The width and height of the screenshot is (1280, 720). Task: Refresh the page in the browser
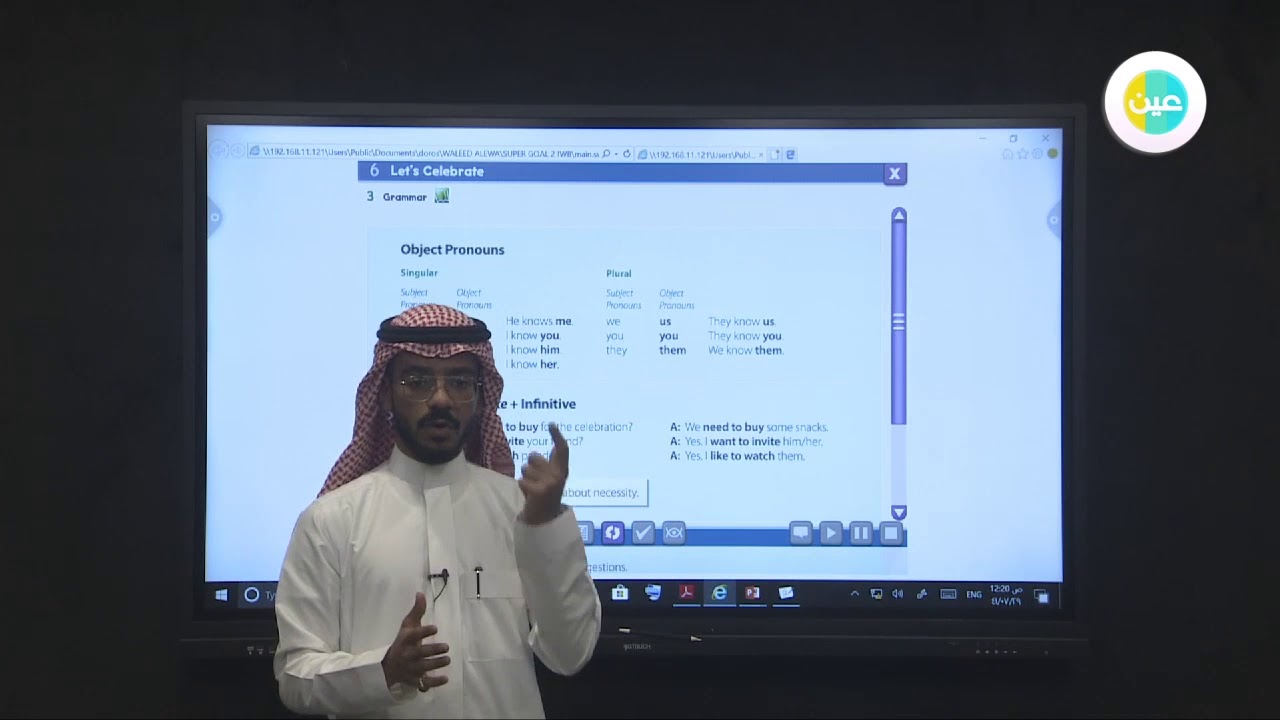click(627, 154)
